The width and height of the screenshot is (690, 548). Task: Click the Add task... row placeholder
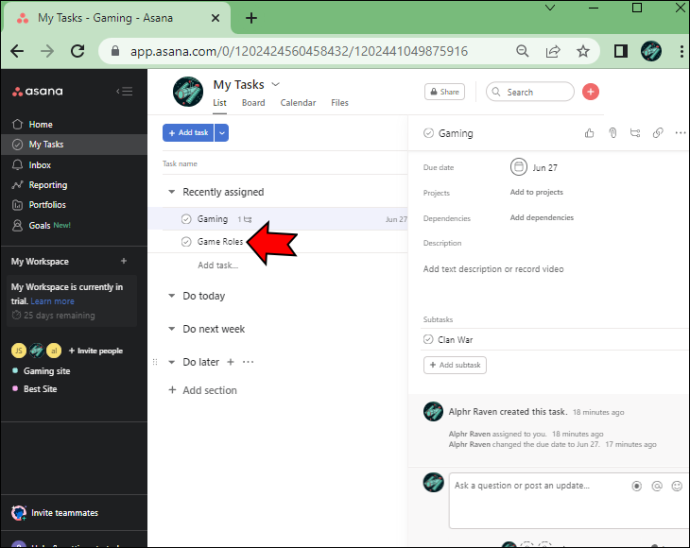(218, 265)
